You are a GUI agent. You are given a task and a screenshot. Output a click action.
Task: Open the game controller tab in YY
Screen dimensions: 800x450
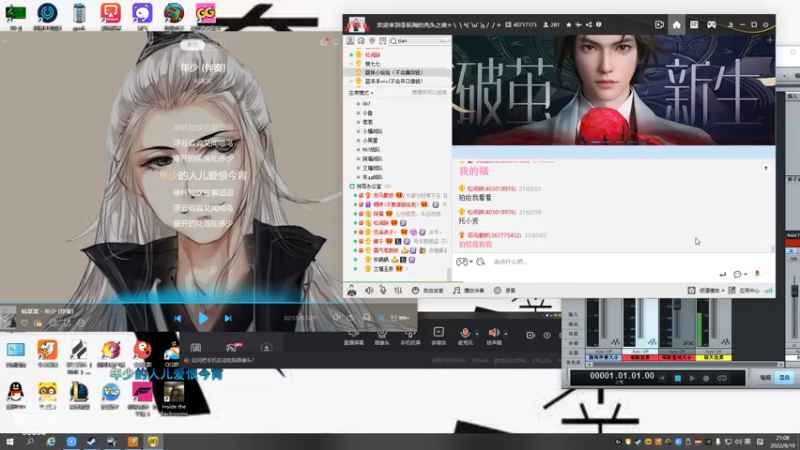(711, 24)
